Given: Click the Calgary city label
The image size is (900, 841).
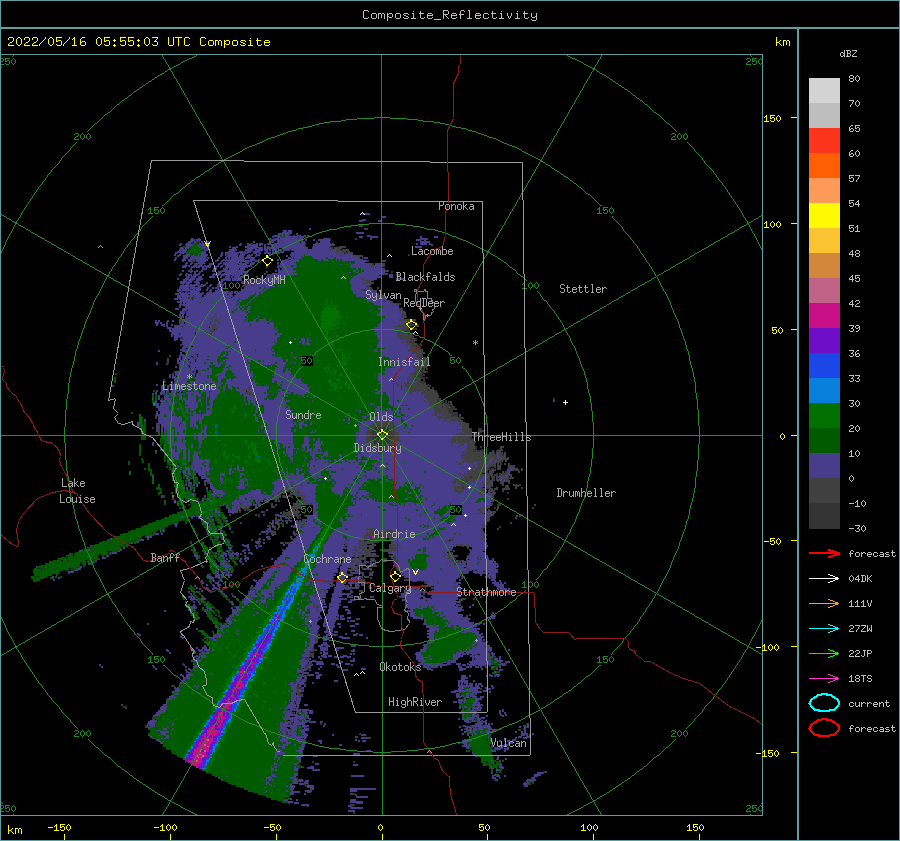Looking at the screenshot, I should point(390,588).
